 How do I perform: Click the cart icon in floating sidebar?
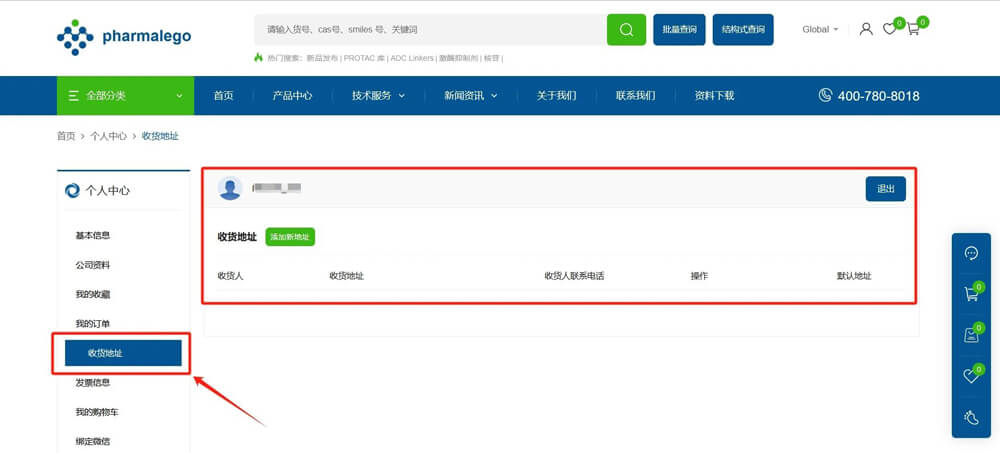[x=971, y=294]
